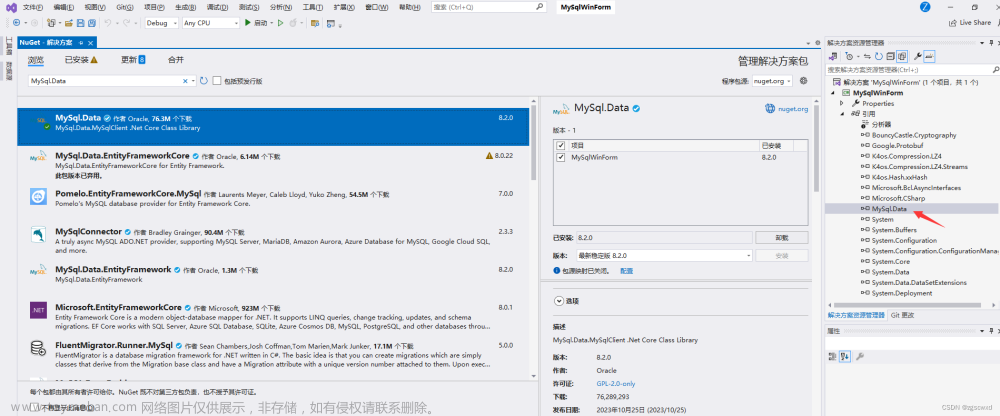
Task: Click the switch views icon in Solution Explorer
Action: [x=833, y=56]
